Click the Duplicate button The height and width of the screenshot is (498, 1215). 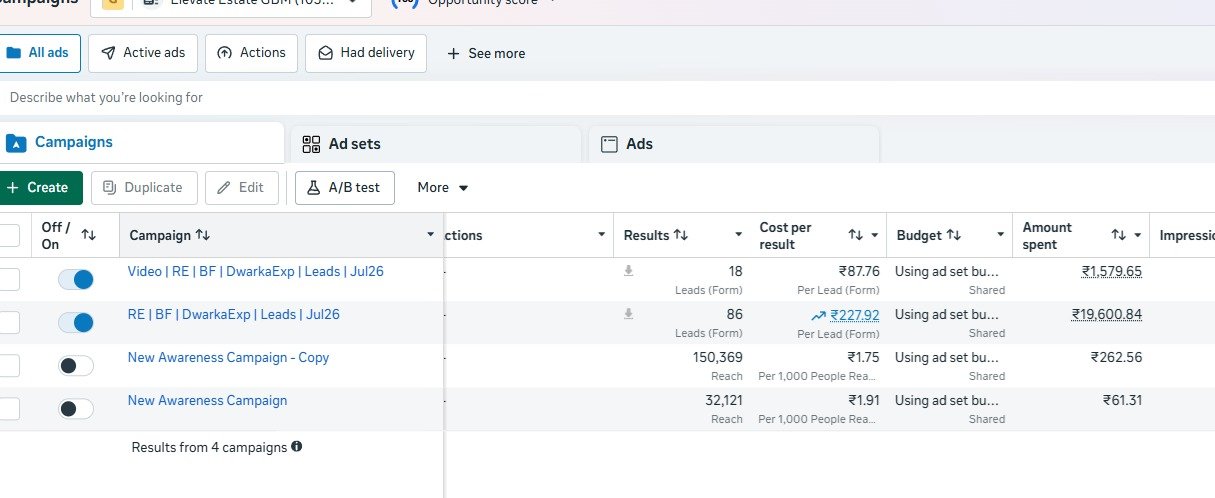point(144,187)
